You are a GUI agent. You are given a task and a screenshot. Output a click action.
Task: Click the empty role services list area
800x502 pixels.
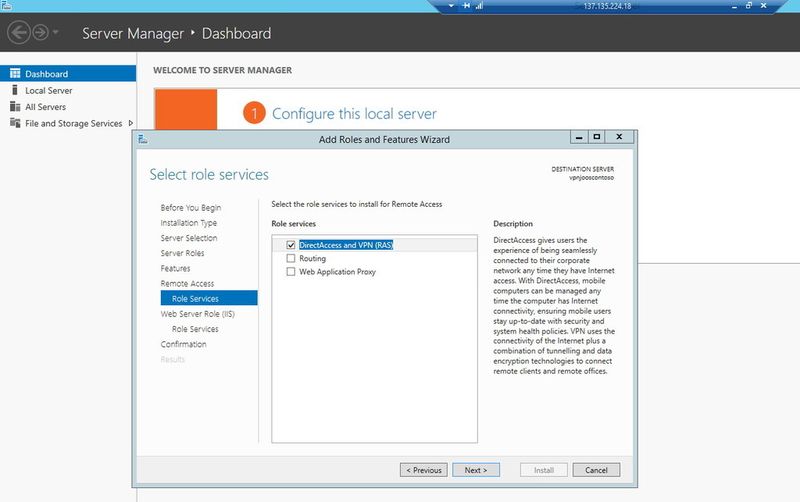tap(374, 360)
